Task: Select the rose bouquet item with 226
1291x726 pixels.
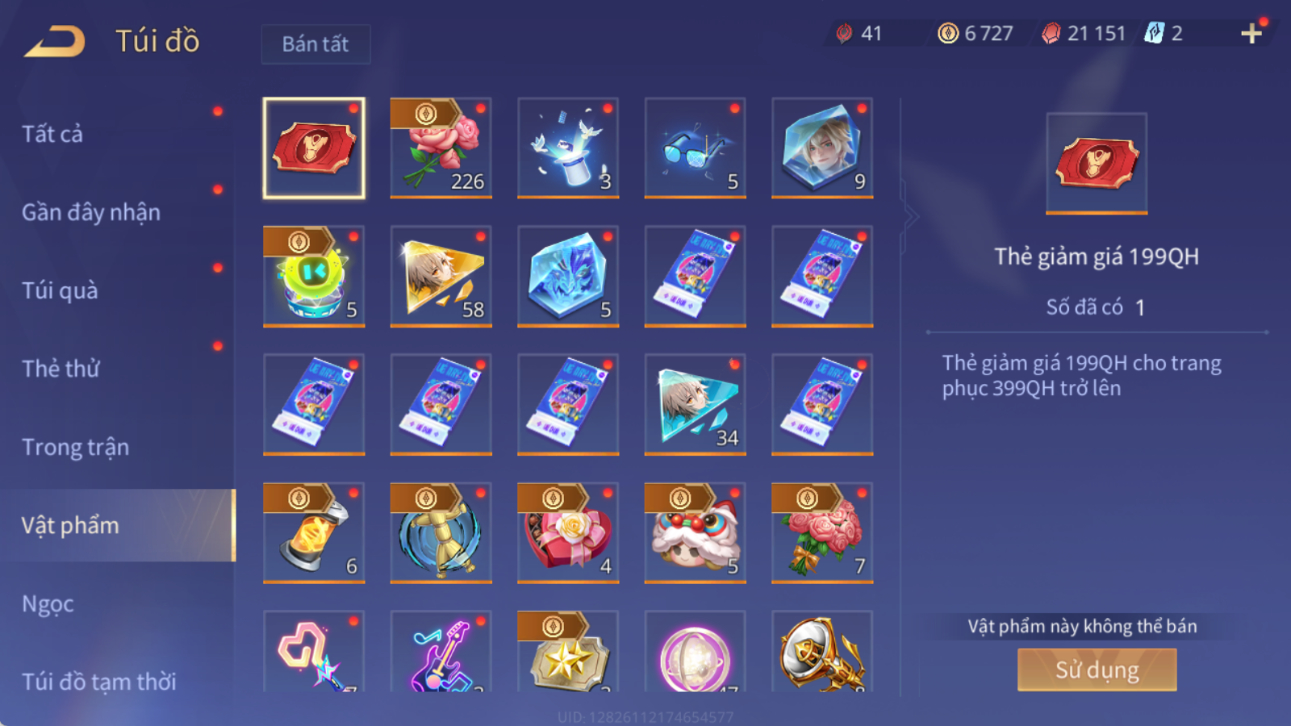Action: 441,148
